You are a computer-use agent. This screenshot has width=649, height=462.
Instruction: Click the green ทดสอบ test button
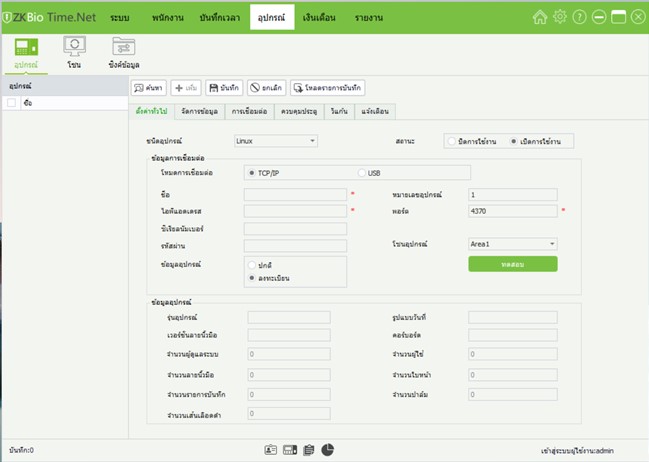pyautogui.click(x=512, y=264)
